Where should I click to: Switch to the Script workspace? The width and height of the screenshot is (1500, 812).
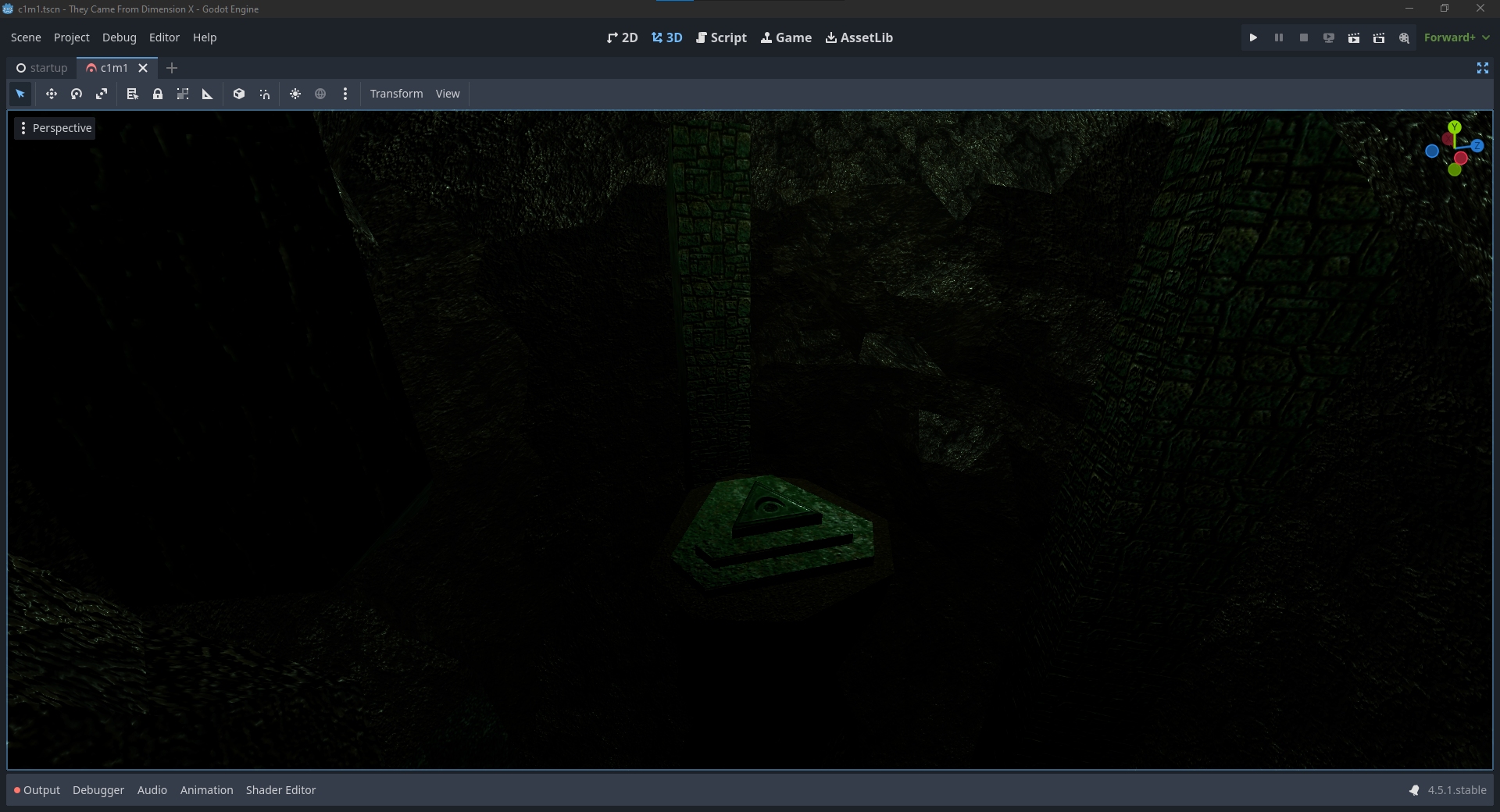(x=721, y=37)
